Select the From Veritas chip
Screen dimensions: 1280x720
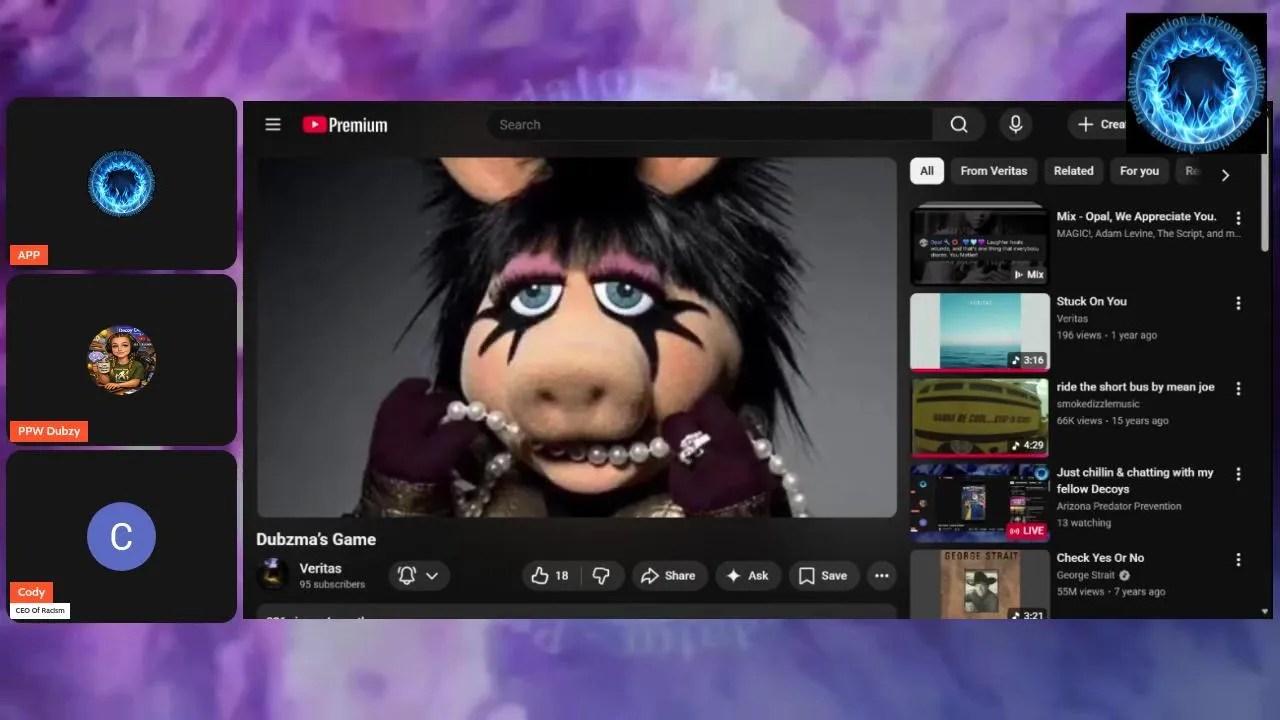[x=994, y=171]
